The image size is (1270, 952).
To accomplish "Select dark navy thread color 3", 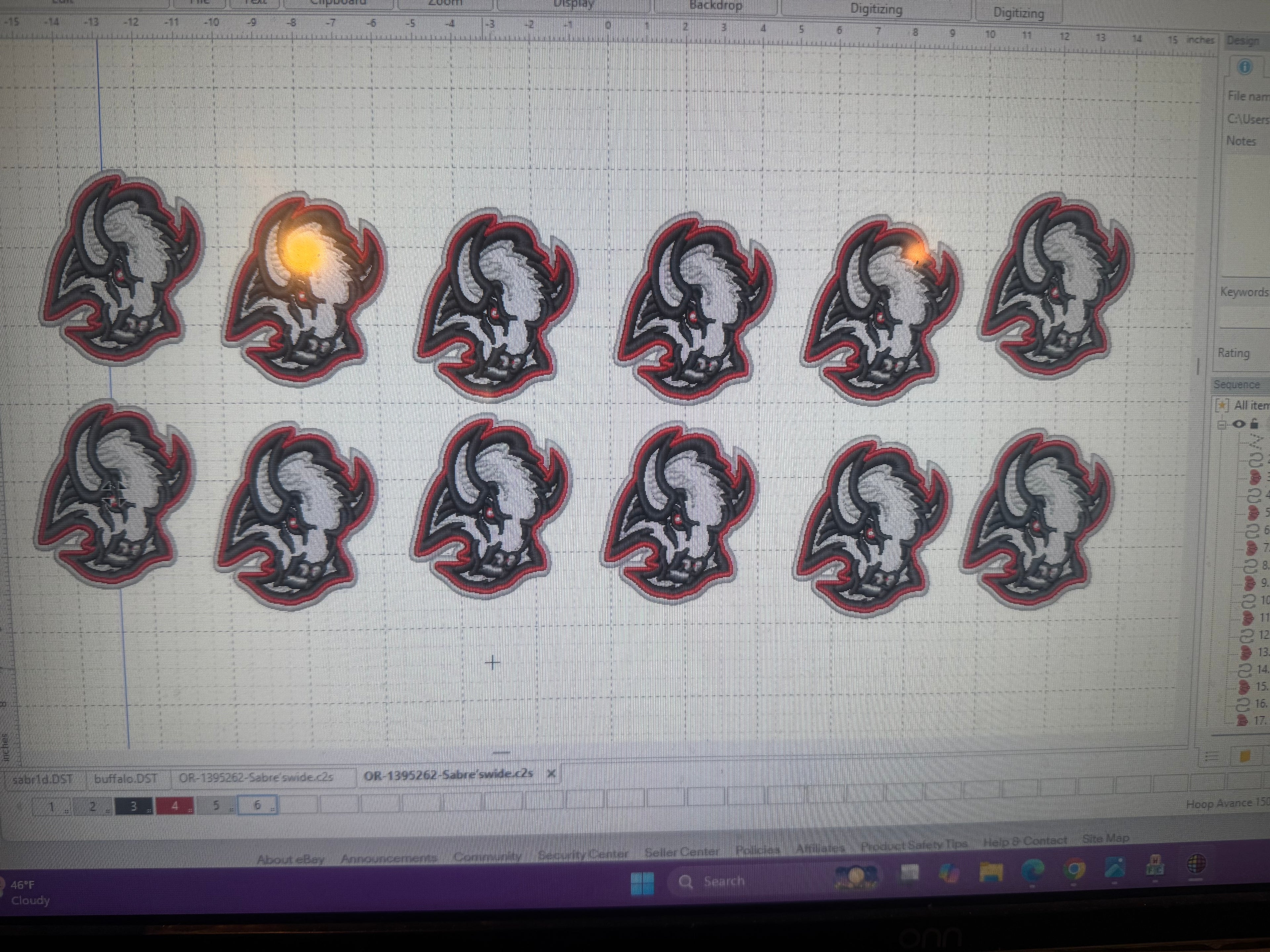I will (x=134, y=806).
